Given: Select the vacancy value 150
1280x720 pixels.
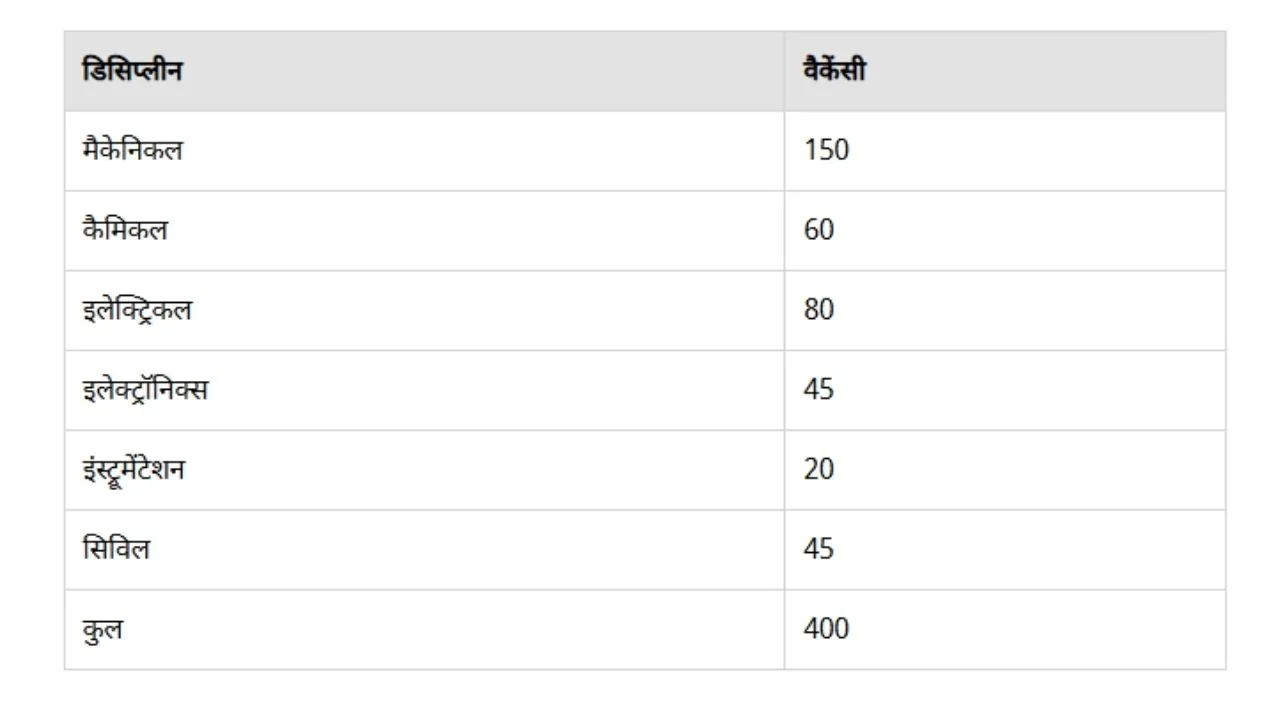Looking at the screenshot, I should tap(826, 150).
